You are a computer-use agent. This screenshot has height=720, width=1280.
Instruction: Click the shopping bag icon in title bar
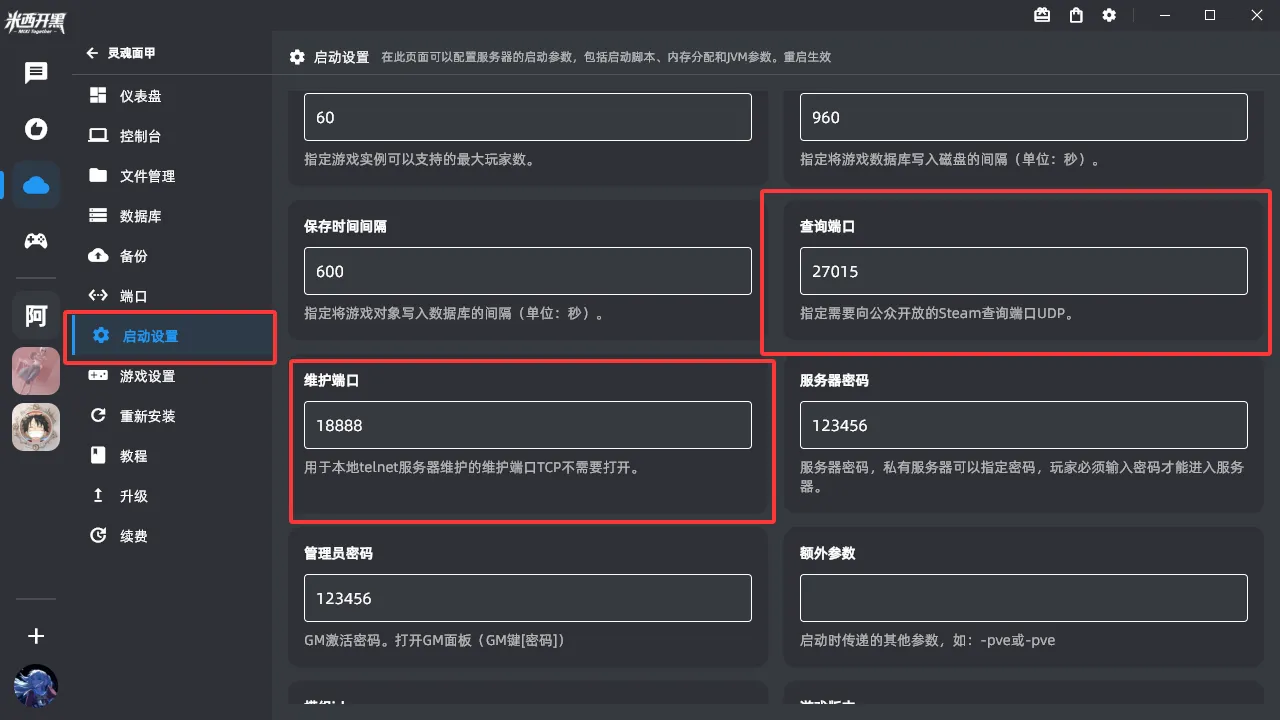(x=1076, y=15)
